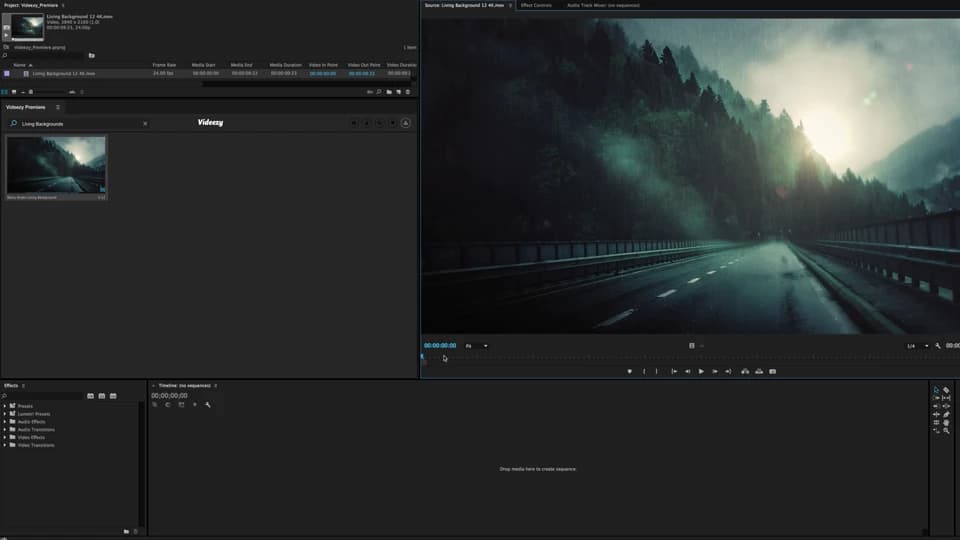Go to Out point in Source Monitor
This screenshot has width=960, height=540.
coord(728,371)
